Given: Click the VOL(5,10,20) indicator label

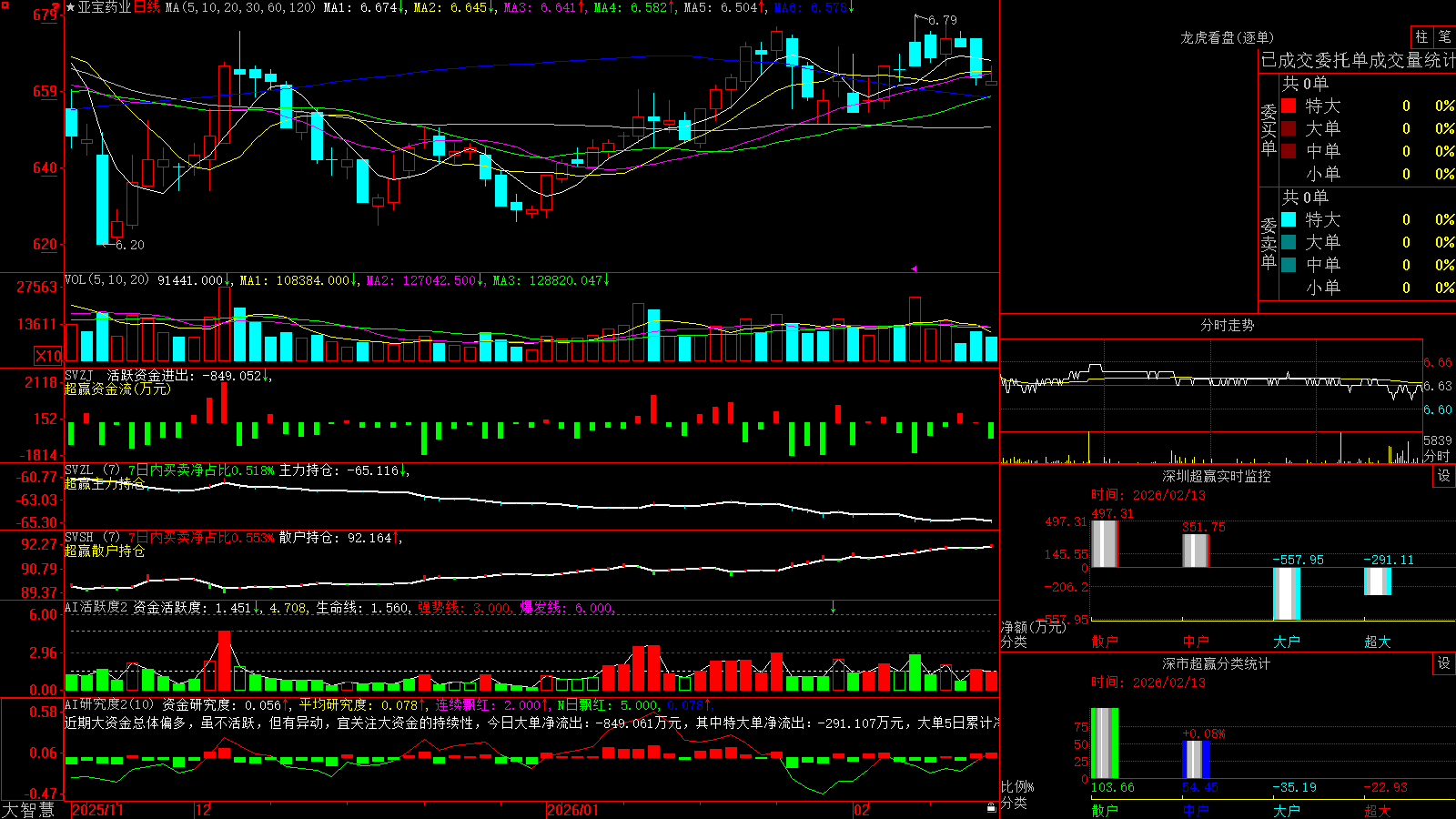Looking at the screenshot, I should coord(106,280).
